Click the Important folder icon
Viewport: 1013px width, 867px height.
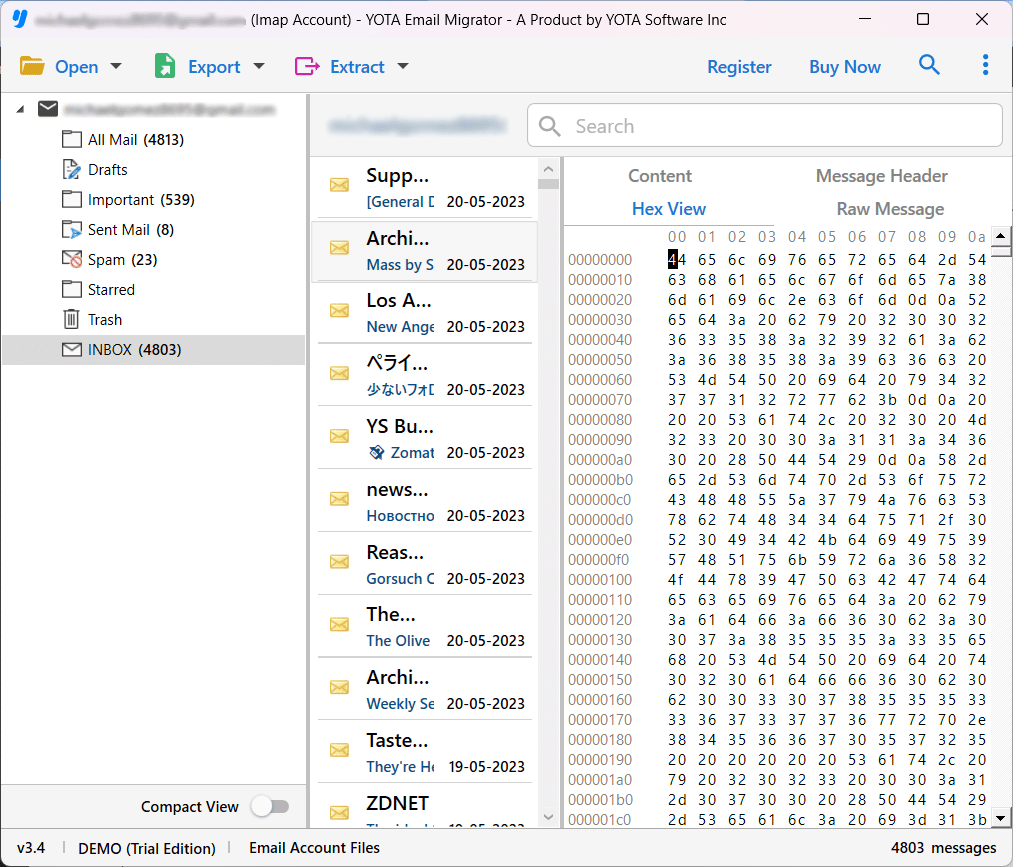(72, 199)
